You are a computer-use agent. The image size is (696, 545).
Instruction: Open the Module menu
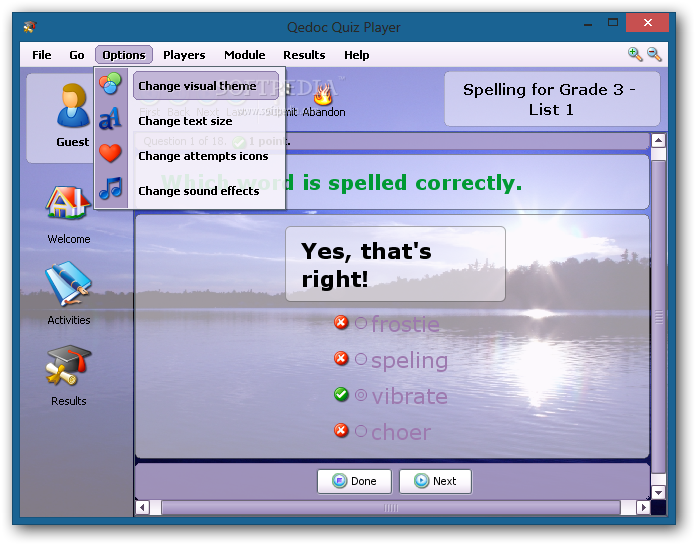(245, 55)
